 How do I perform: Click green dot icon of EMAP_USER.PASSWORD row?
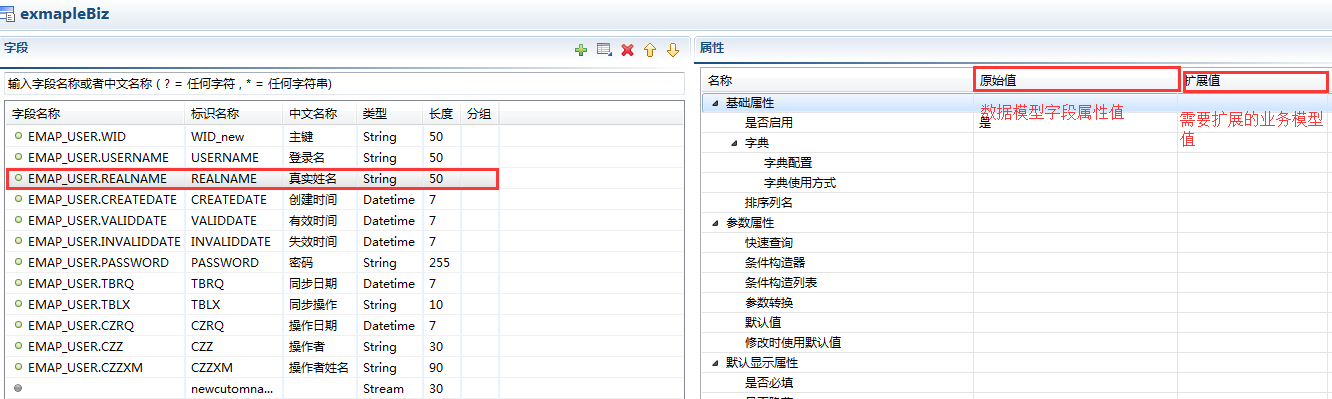18,261
